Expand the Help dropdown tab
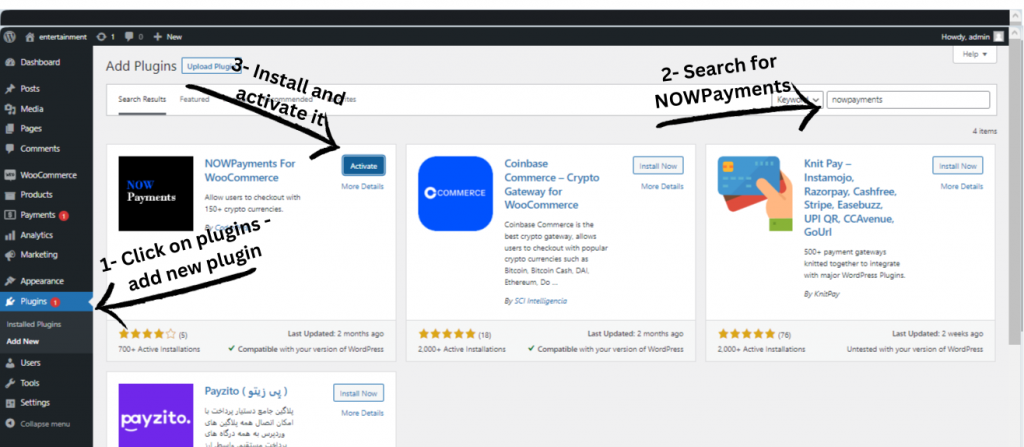 975,55
